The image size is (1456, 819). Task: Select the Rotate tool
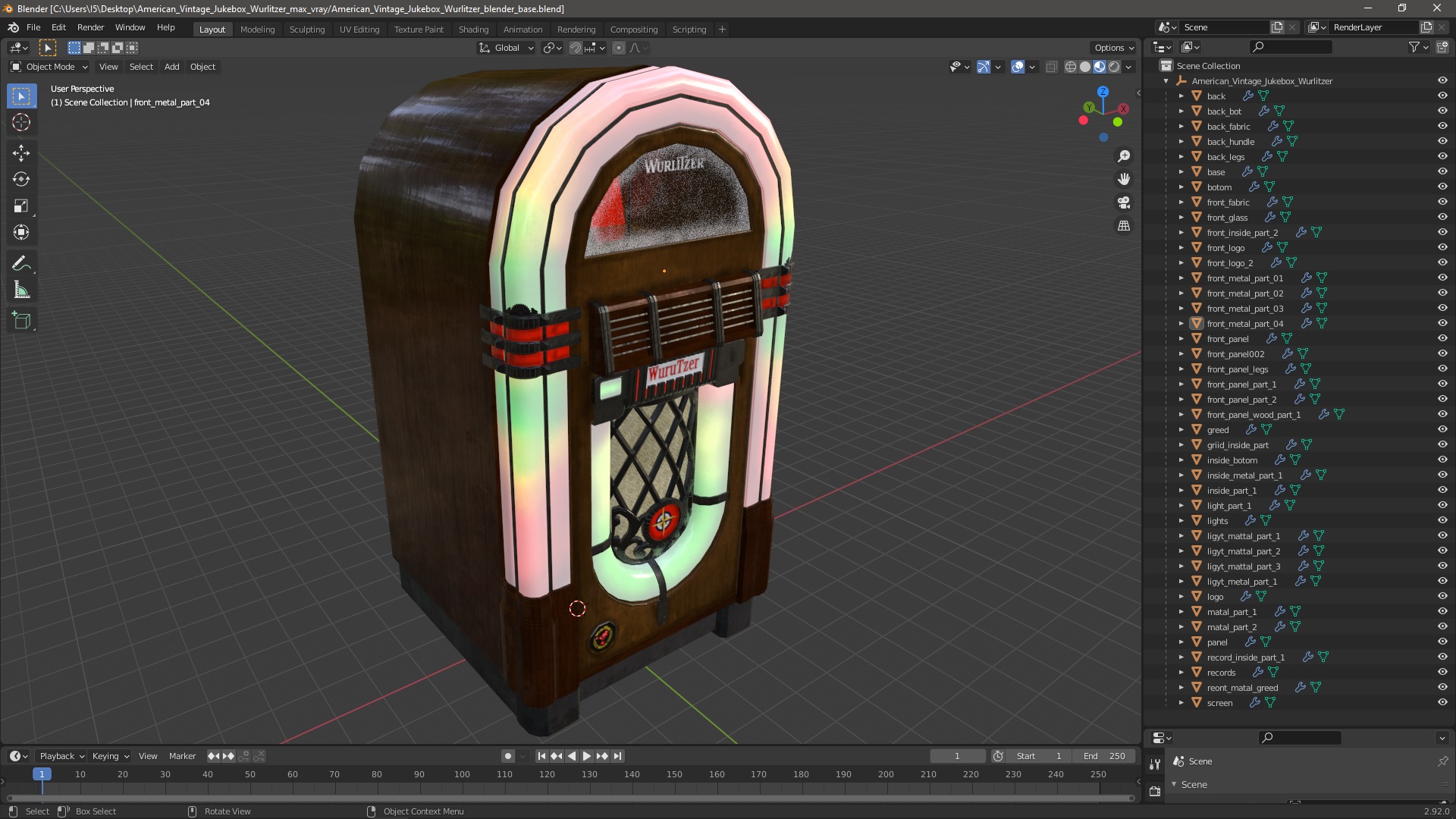tap(21, 180)
